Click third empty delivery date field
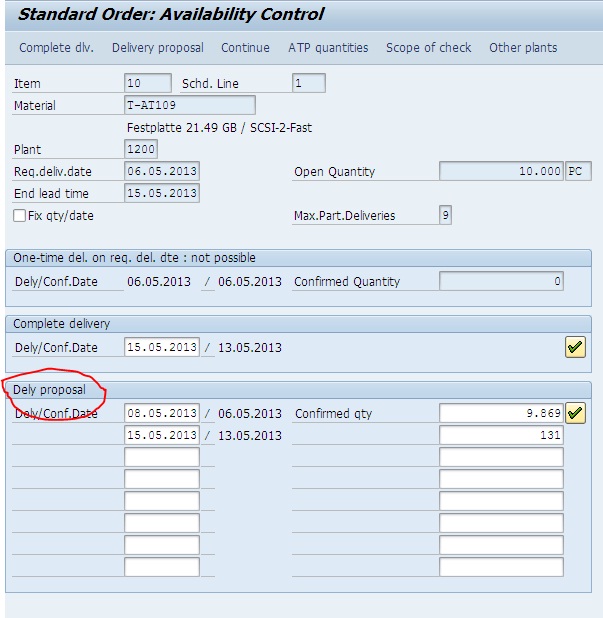This screenshot has width=603, height=618. (x=162, y=501)
